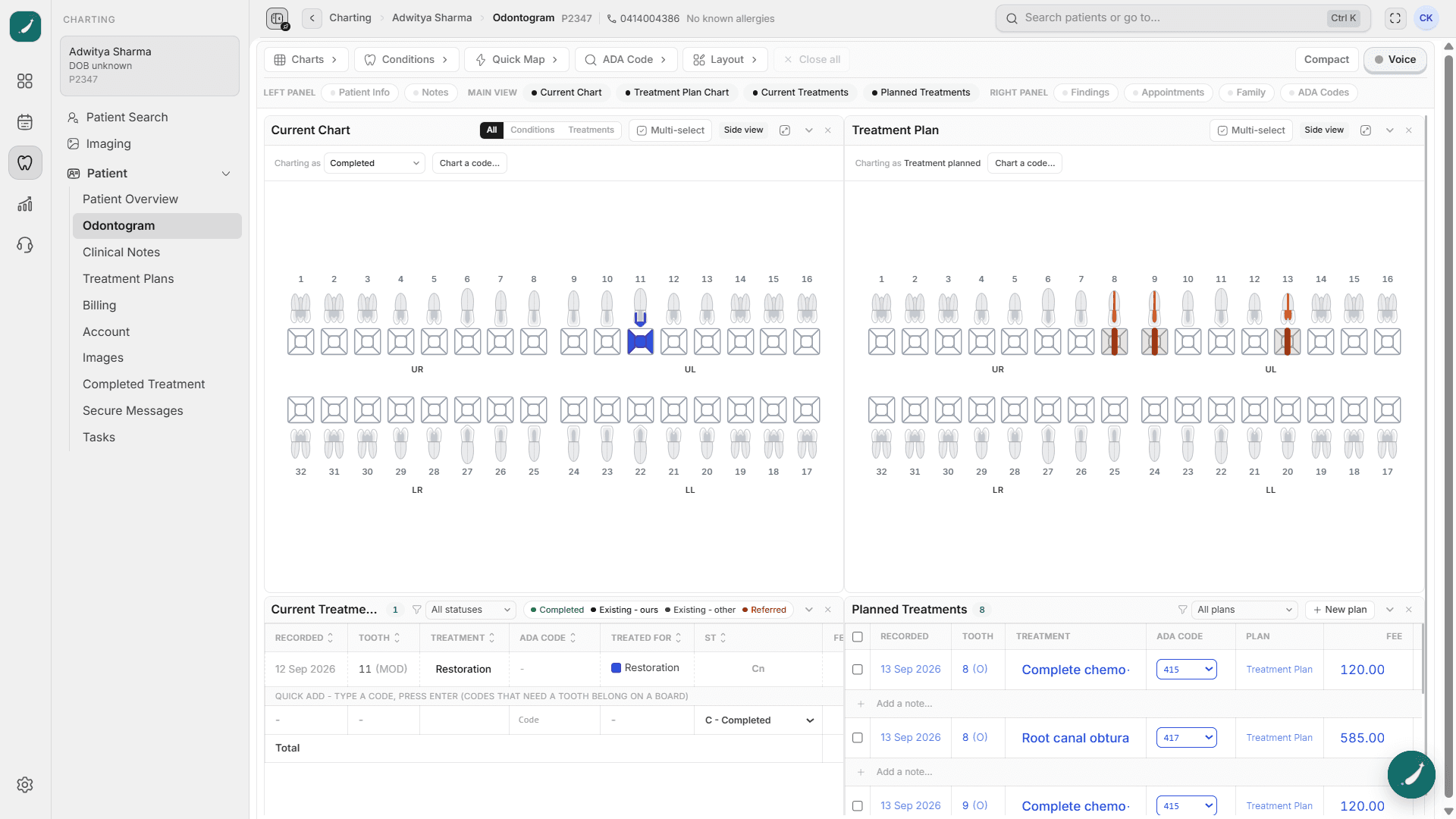This screenshot has width=1456, height=819.
Task: Toggle the Notes left panel pill
Action: click(431, 93)
